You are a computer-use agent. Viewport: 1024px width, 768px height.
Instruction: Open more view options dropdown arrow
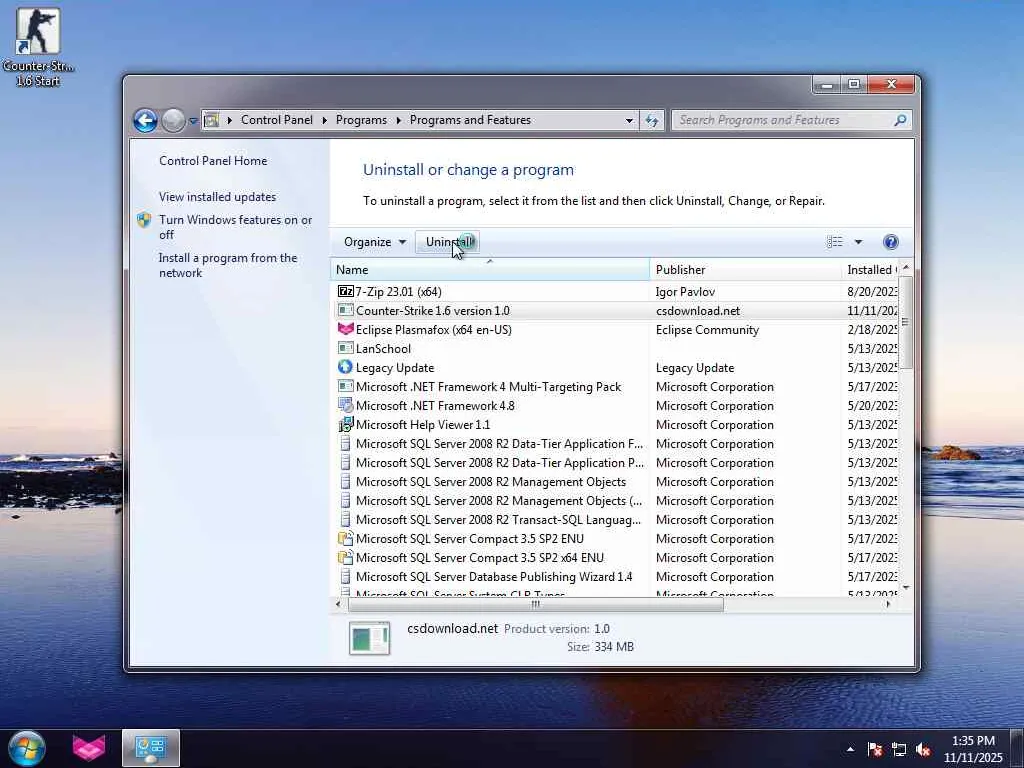click(859, 242)
